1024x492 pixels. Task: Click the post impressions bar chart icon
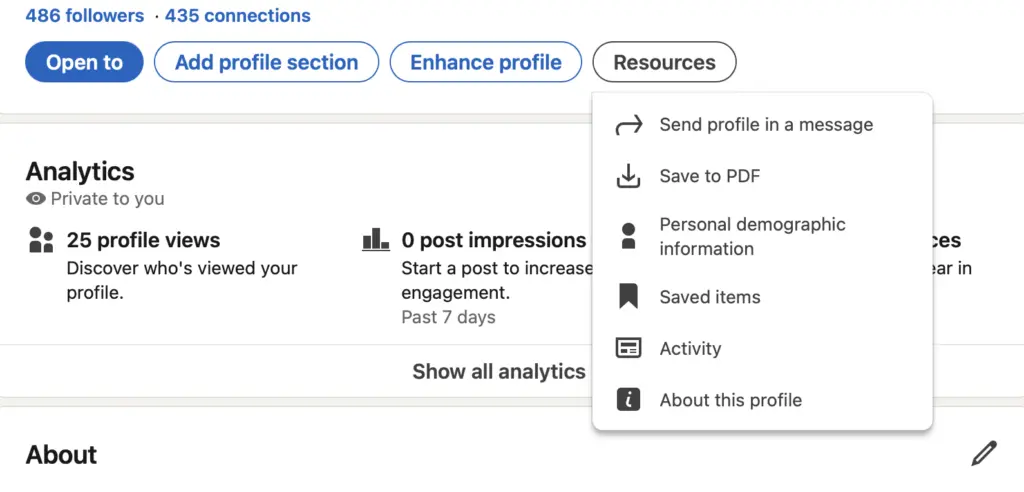click(x=376, y=239)
